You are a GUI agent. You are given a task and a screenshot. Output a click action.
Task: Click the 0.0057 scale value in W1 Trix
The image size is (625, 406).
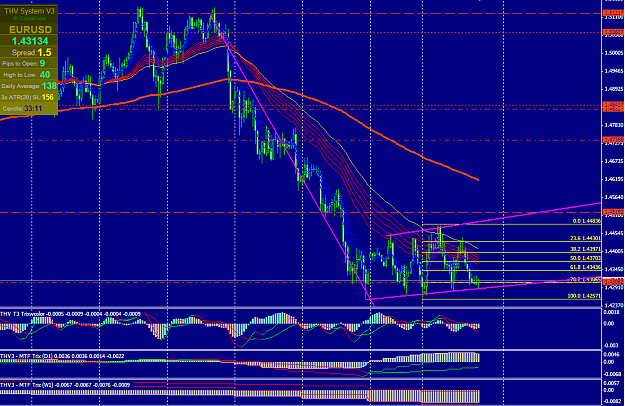point(611,383)
